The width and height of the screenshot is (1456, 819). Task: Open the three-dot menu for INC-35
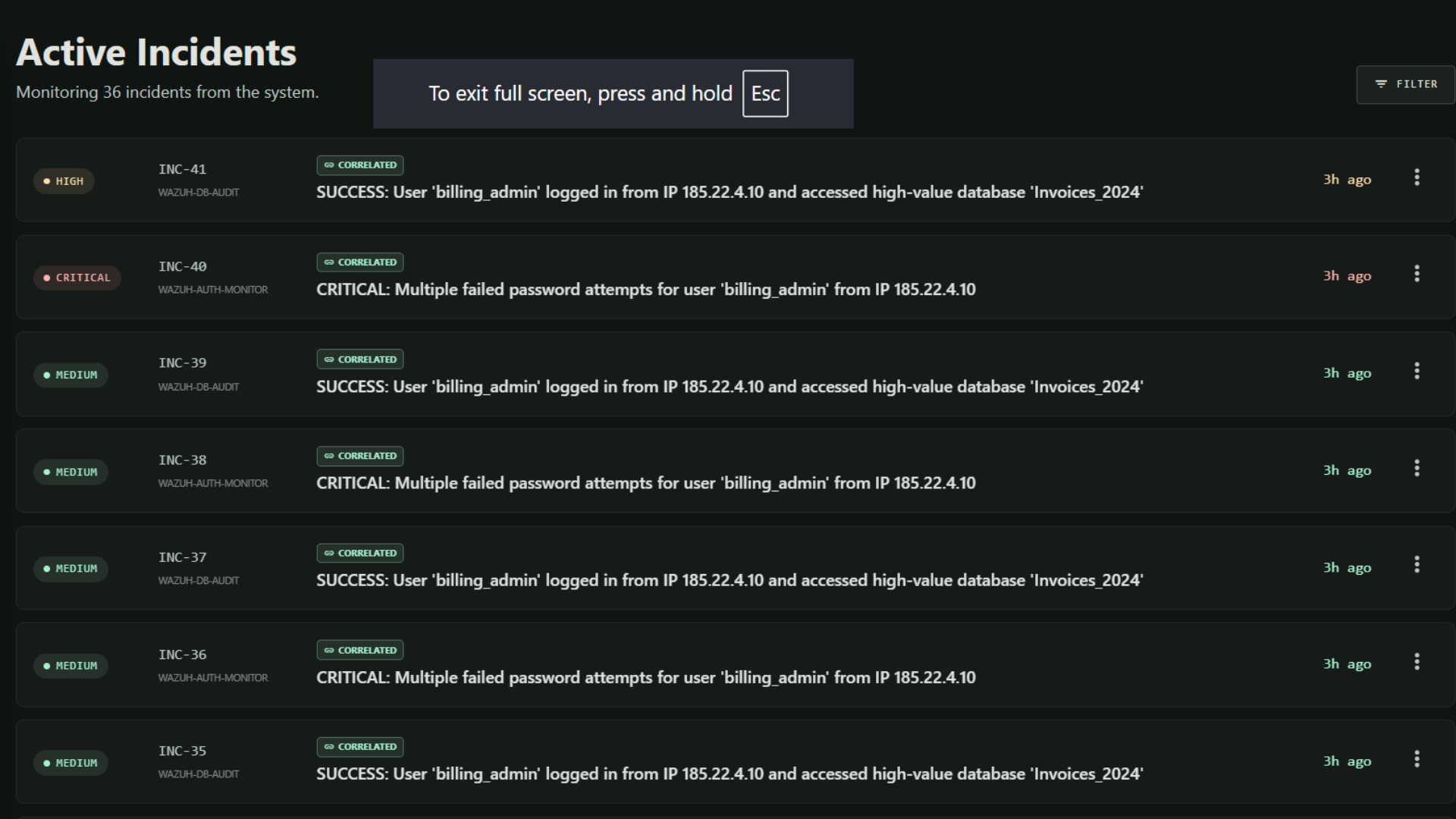tap(1417, 759)
